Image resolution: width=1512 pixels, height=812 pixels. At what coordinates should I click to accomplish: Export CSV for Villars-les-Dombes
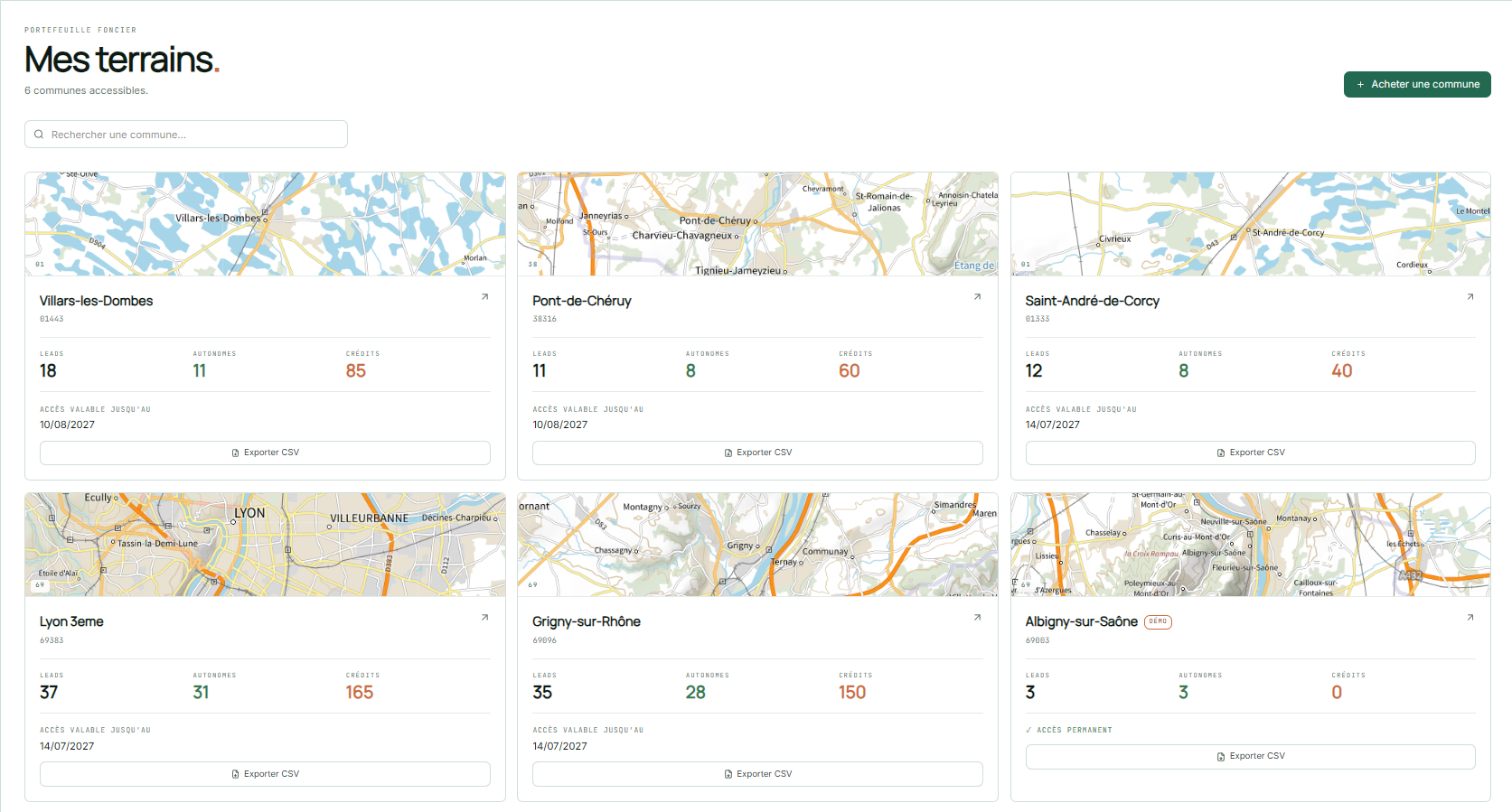[x=265, y=453]
